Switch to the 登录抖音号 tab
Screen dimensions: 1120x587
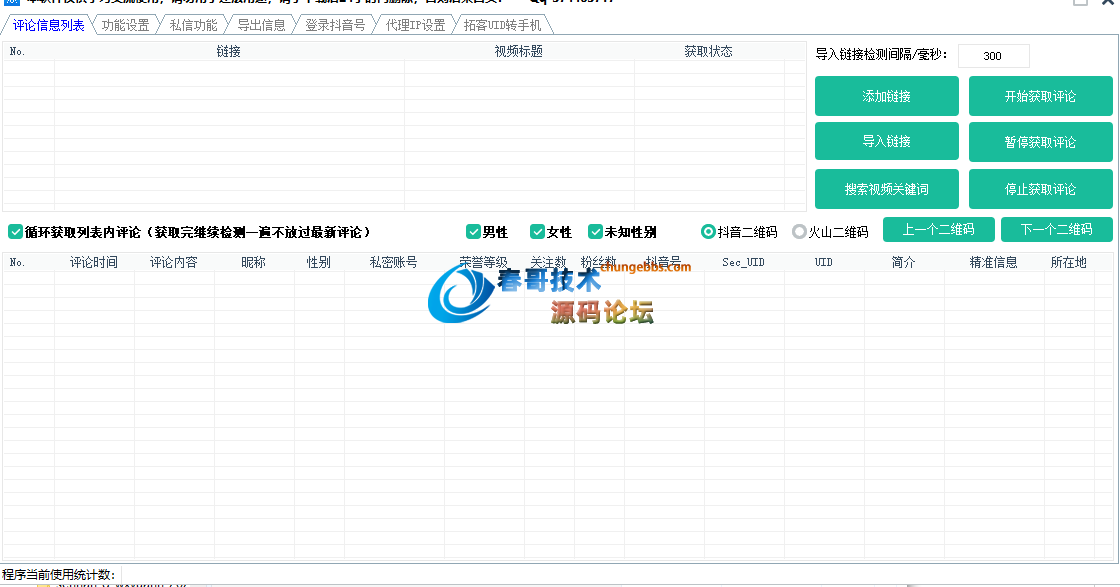(x=335, y=26)
